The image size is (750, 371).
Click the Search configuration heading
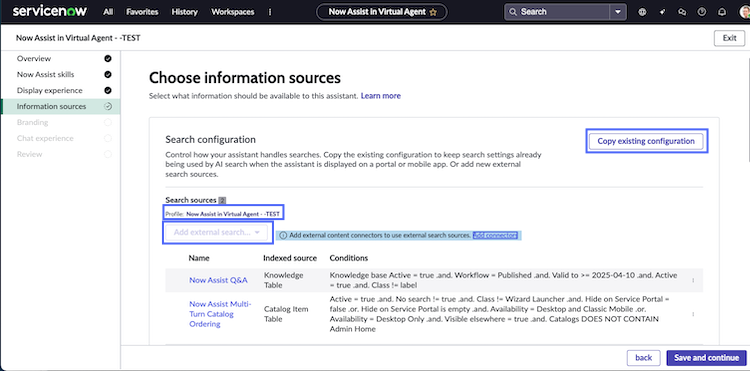[x=210, y=140]
